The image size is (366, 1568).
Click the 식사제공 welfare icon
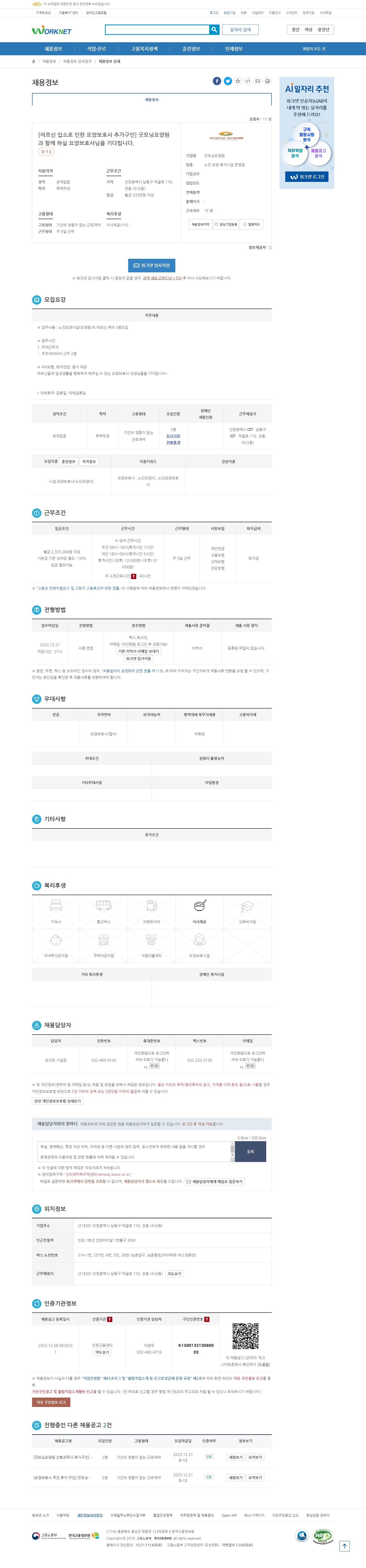(200, 906)
